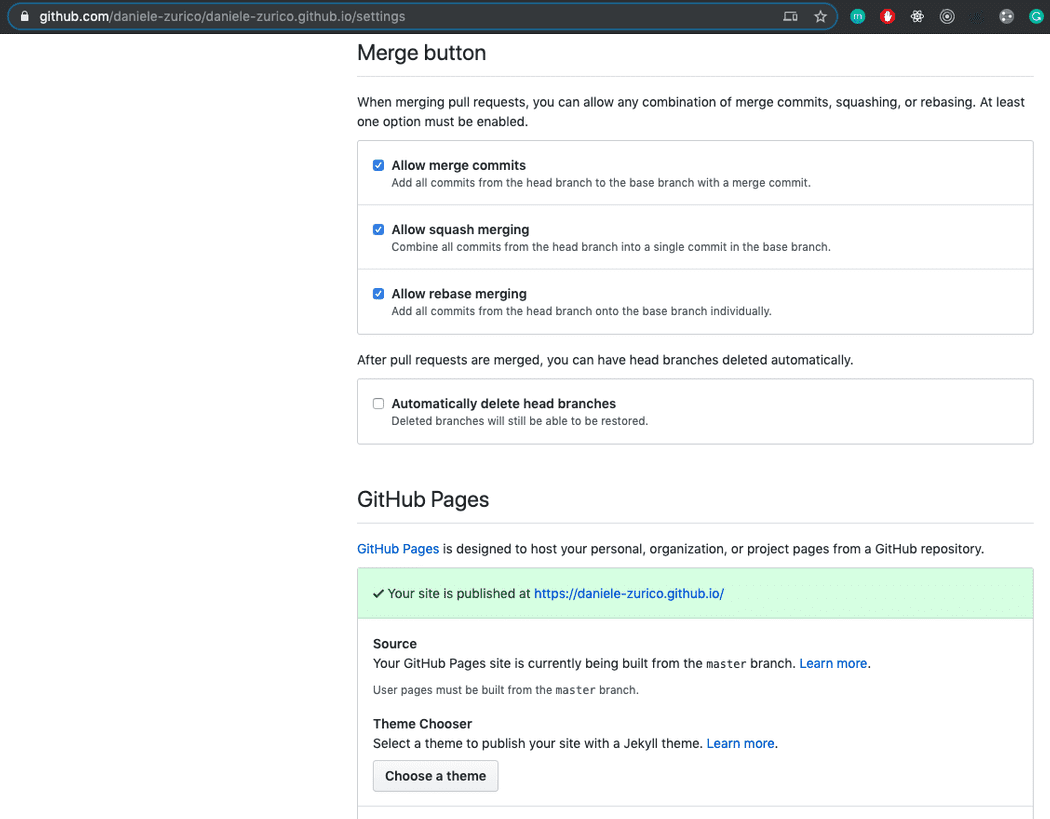The width and height of the screenshot is (1050, 819).
Task: Click the checkmark in the published site banner
Action: point(378,593)
